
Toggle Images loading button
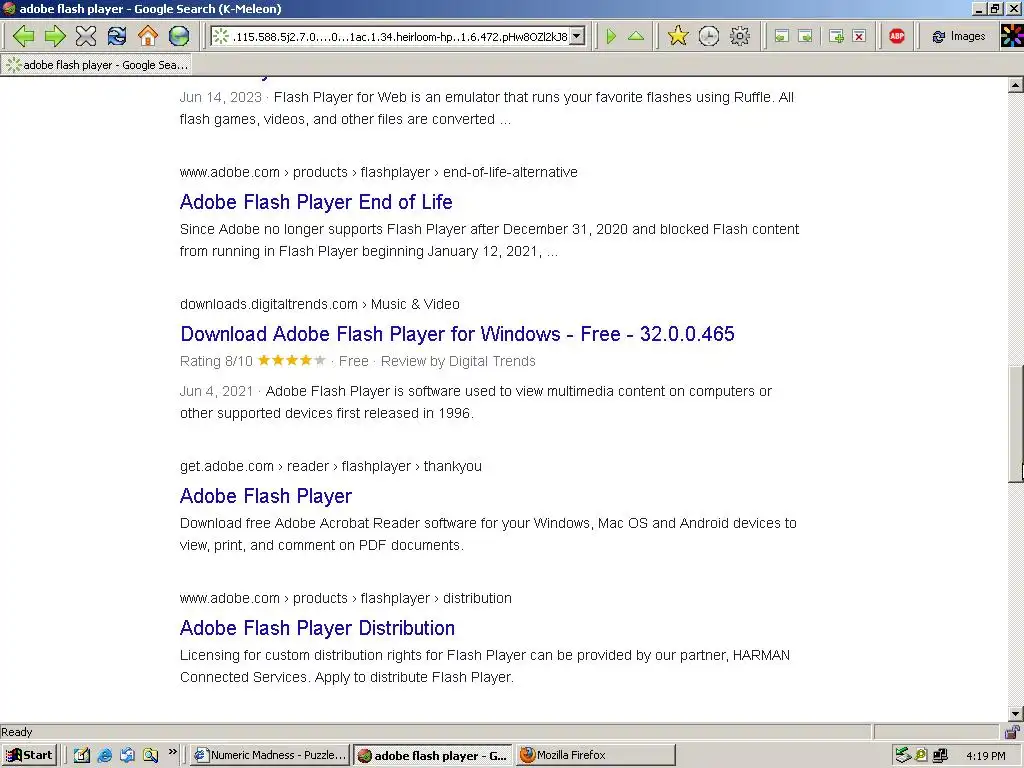point(958,37)
